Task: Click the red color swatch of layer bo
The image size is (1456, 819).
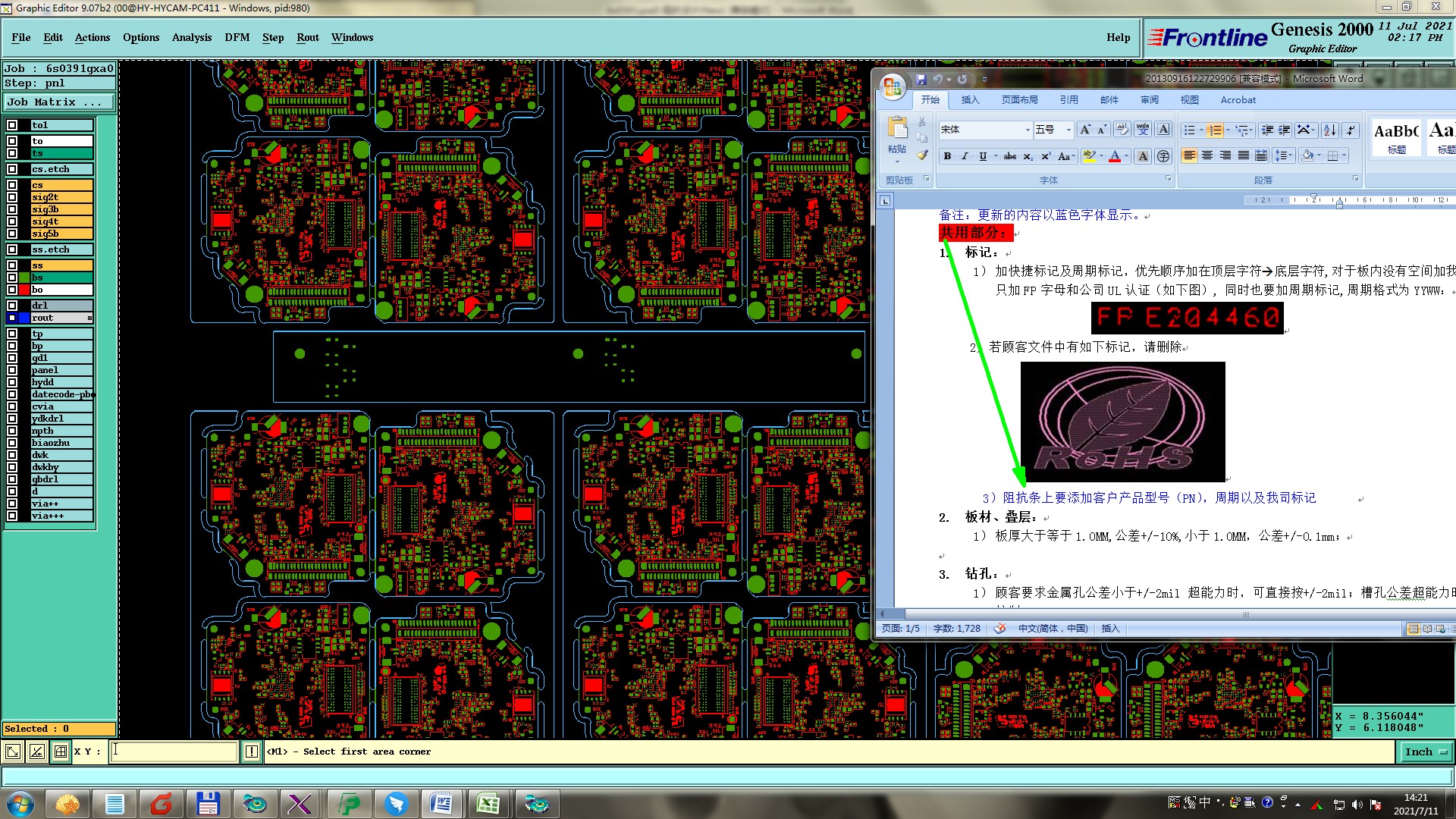Action: (24, 290)
